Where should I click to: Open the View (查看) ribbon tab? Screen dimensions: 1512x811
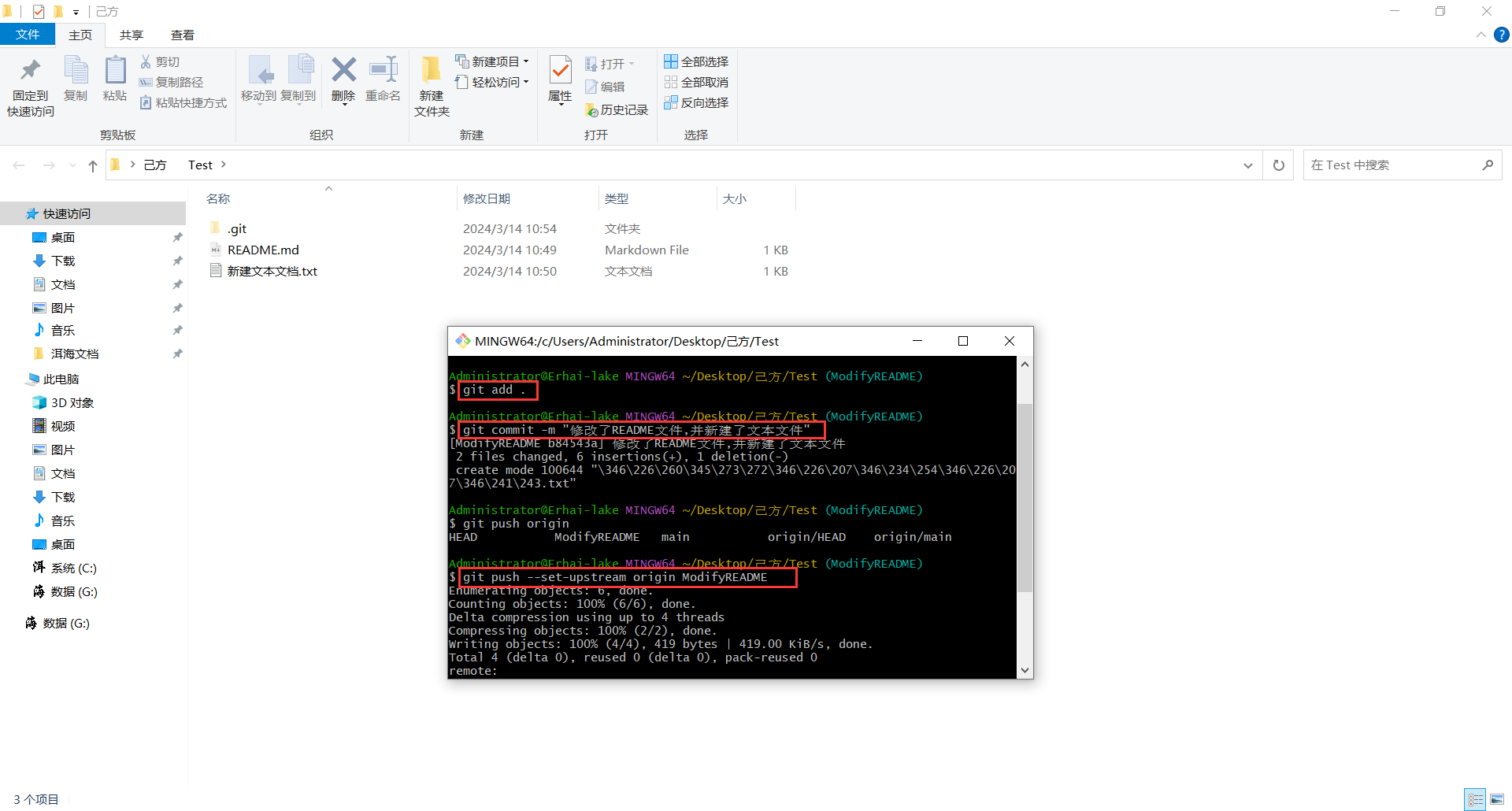pyautogui.click(x=183, y=35)
